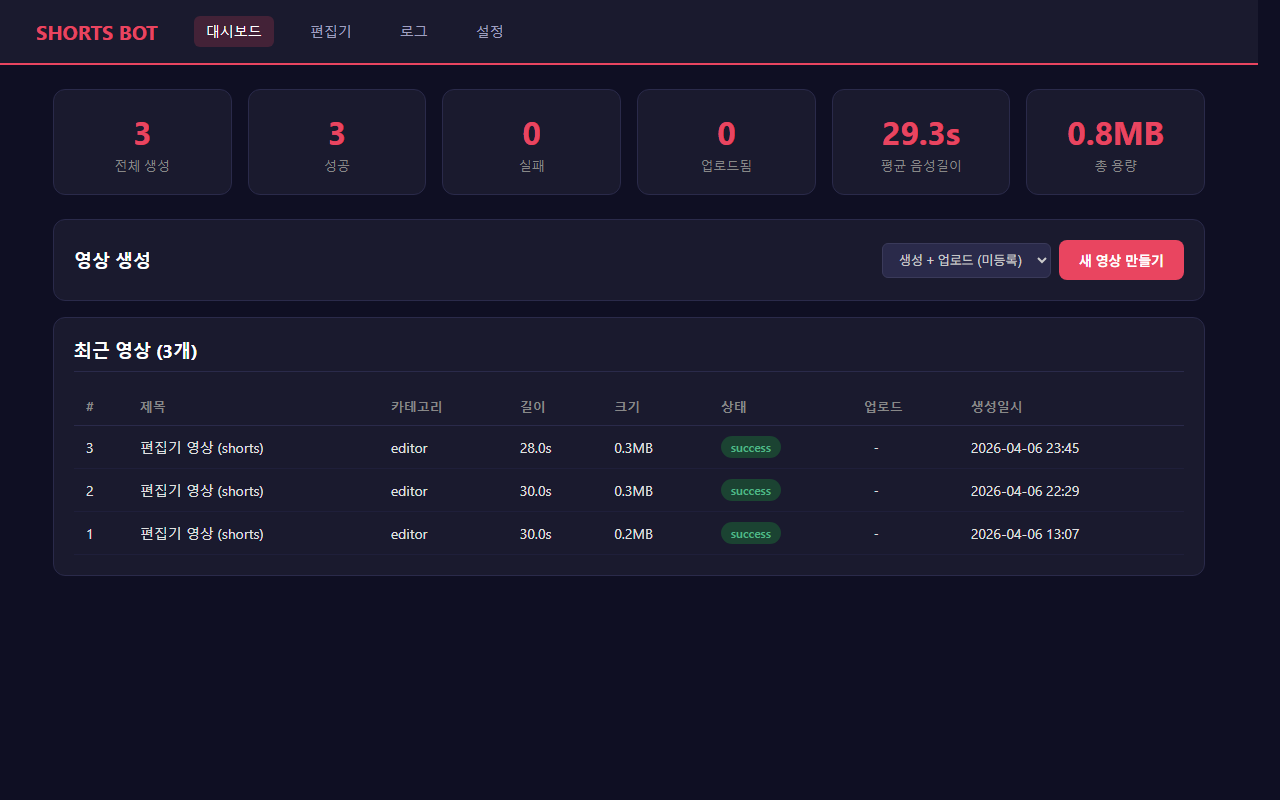The image size is (1280, 800).
Task: Click the 0.3MB size in row 3
Action: (634, 448)
